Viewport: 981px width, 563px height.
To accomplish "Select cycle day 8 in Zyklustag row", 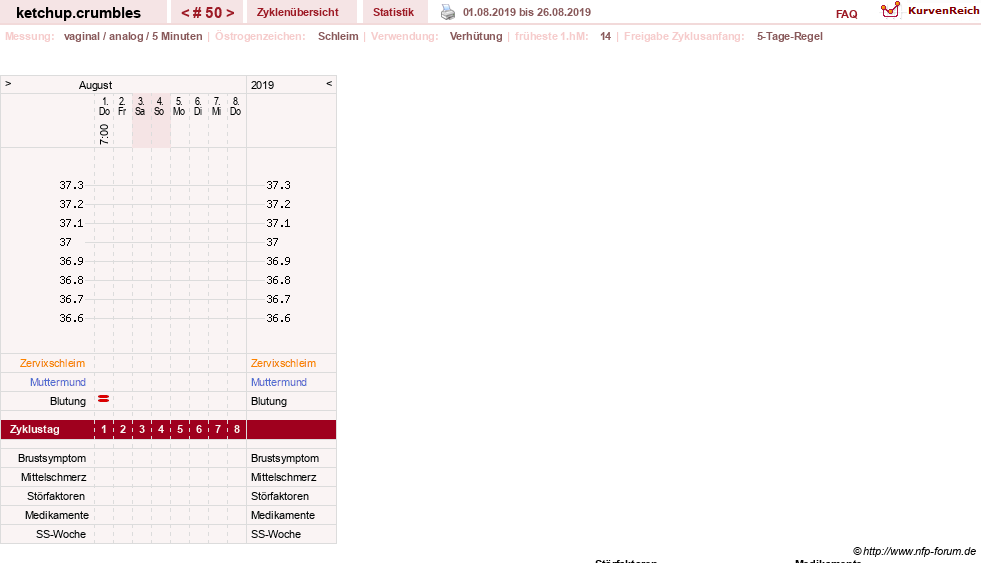I will [236, 430].
